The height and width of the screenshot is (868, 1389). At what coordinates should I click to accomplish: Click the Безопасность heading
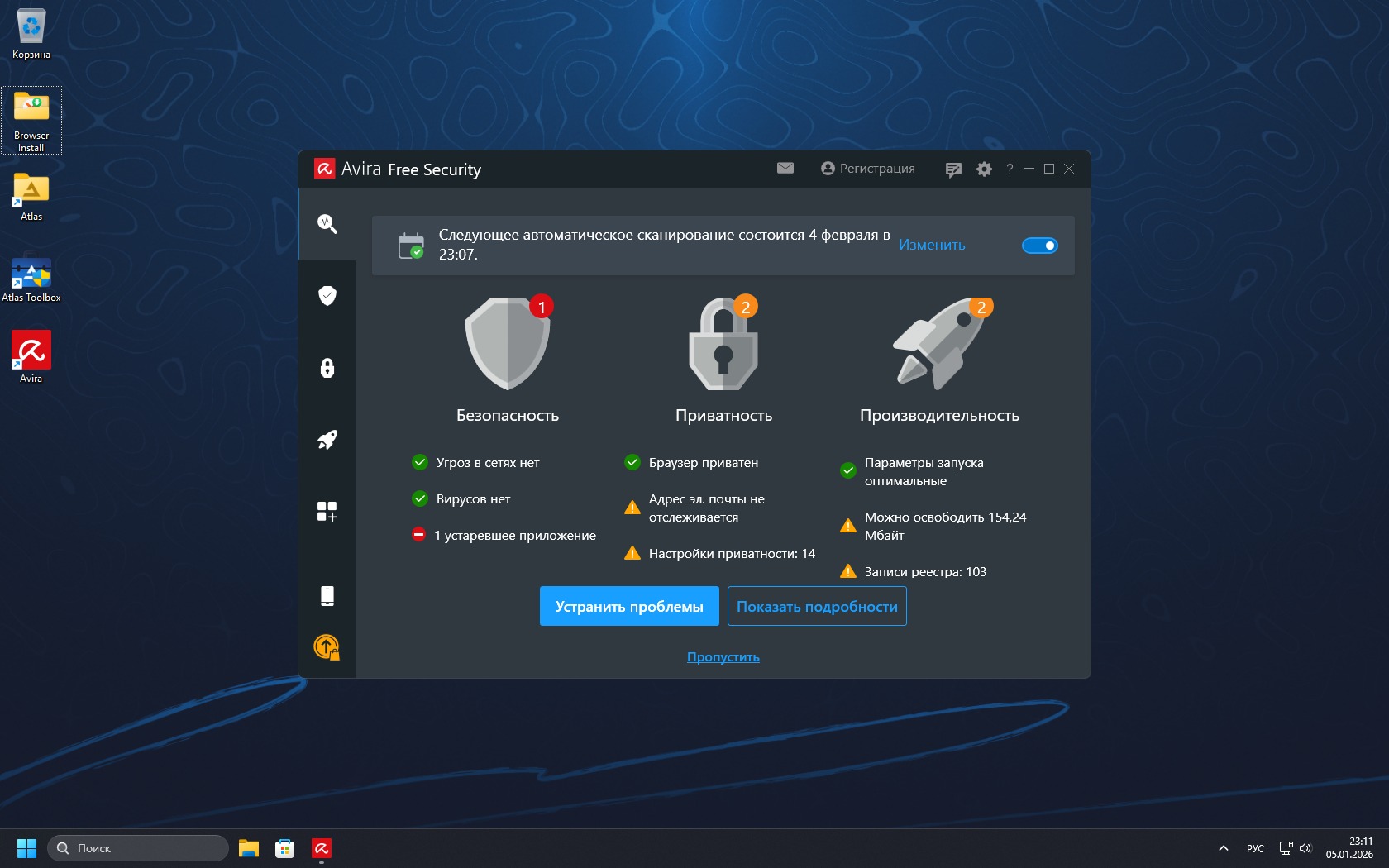tap(508, 415)
